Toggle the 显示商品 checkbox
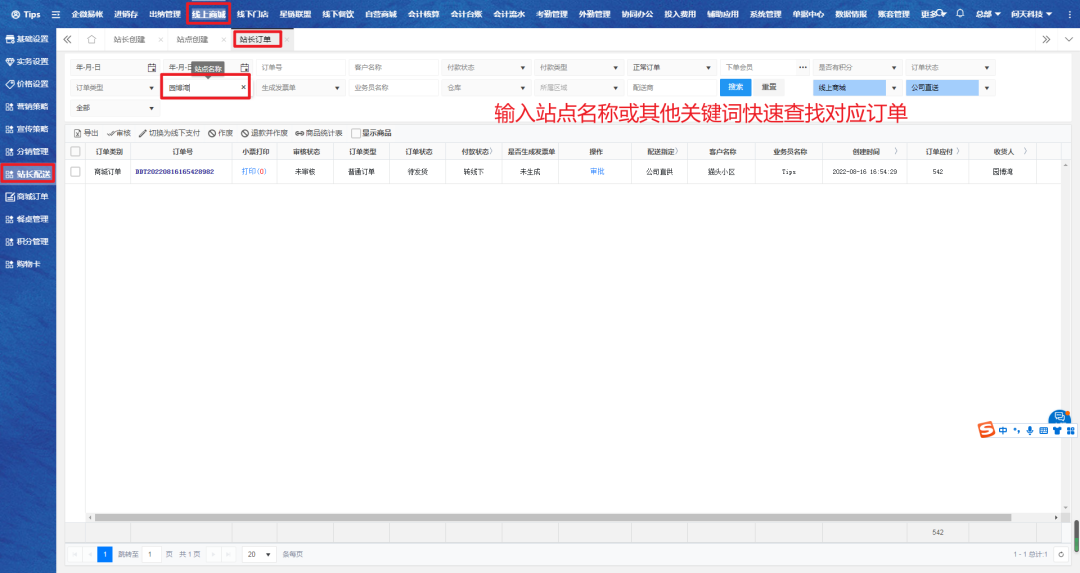 tap(356, 133)
